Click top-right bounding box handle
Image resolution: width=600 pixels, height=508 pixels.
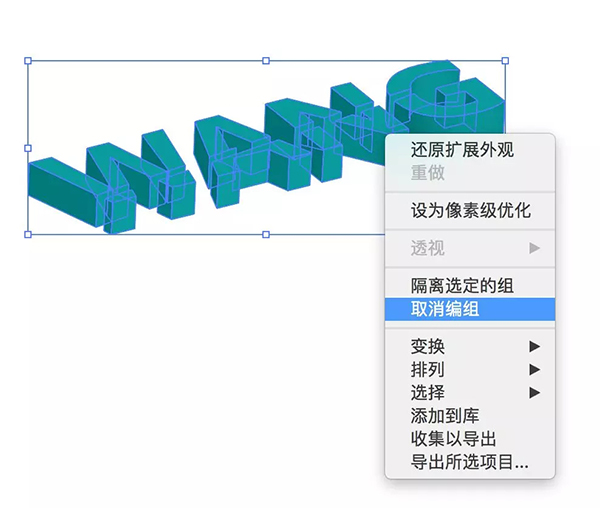click(505, 60)
